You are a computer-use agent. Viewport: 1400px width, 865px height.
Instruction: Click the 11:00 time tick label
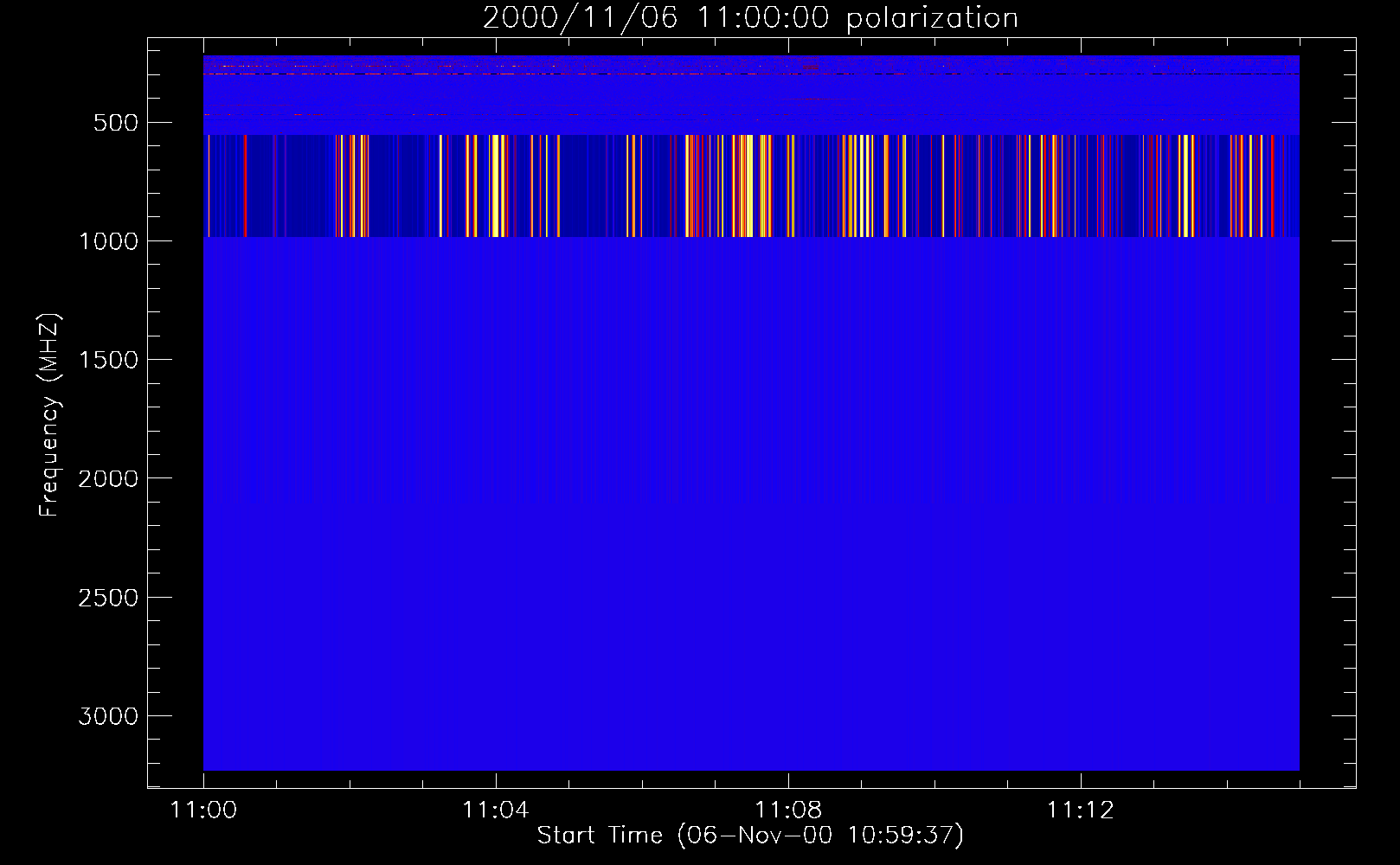(x=203, y=811)
